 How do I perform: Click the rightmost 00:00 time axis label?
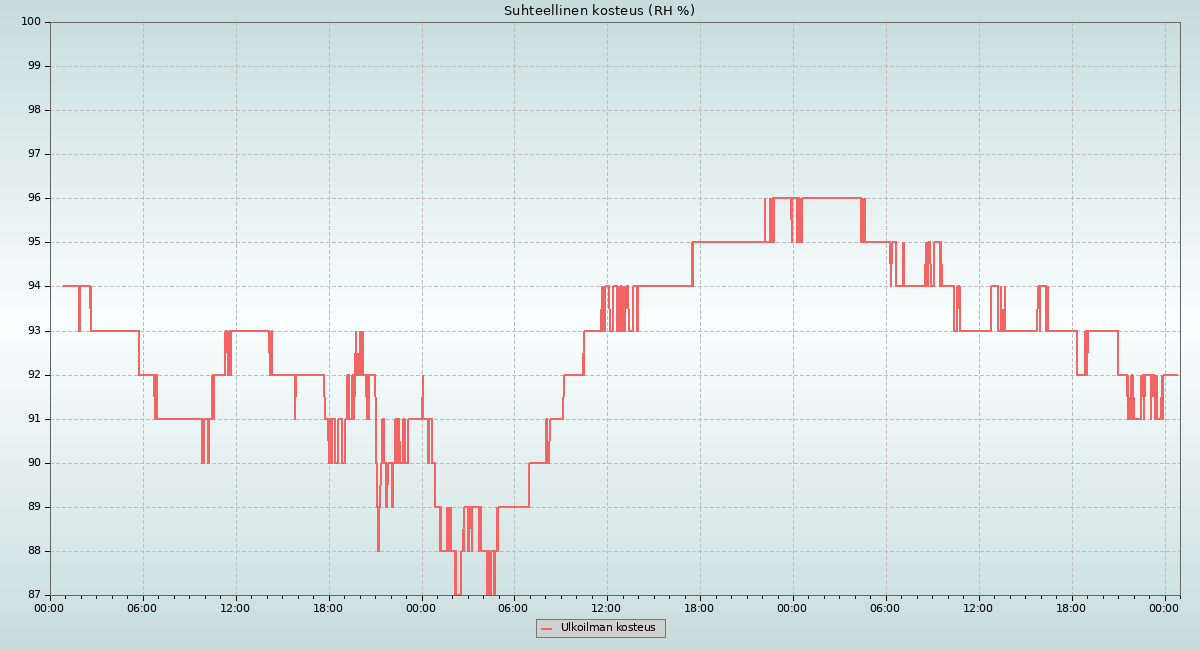tap(1165, 607)
